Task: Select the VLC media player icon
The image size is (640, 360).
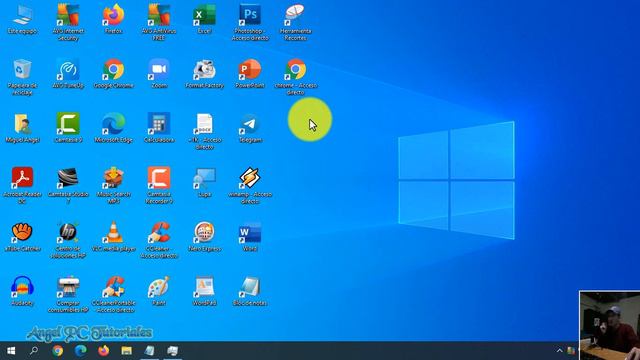Action: tap(113, 237)
